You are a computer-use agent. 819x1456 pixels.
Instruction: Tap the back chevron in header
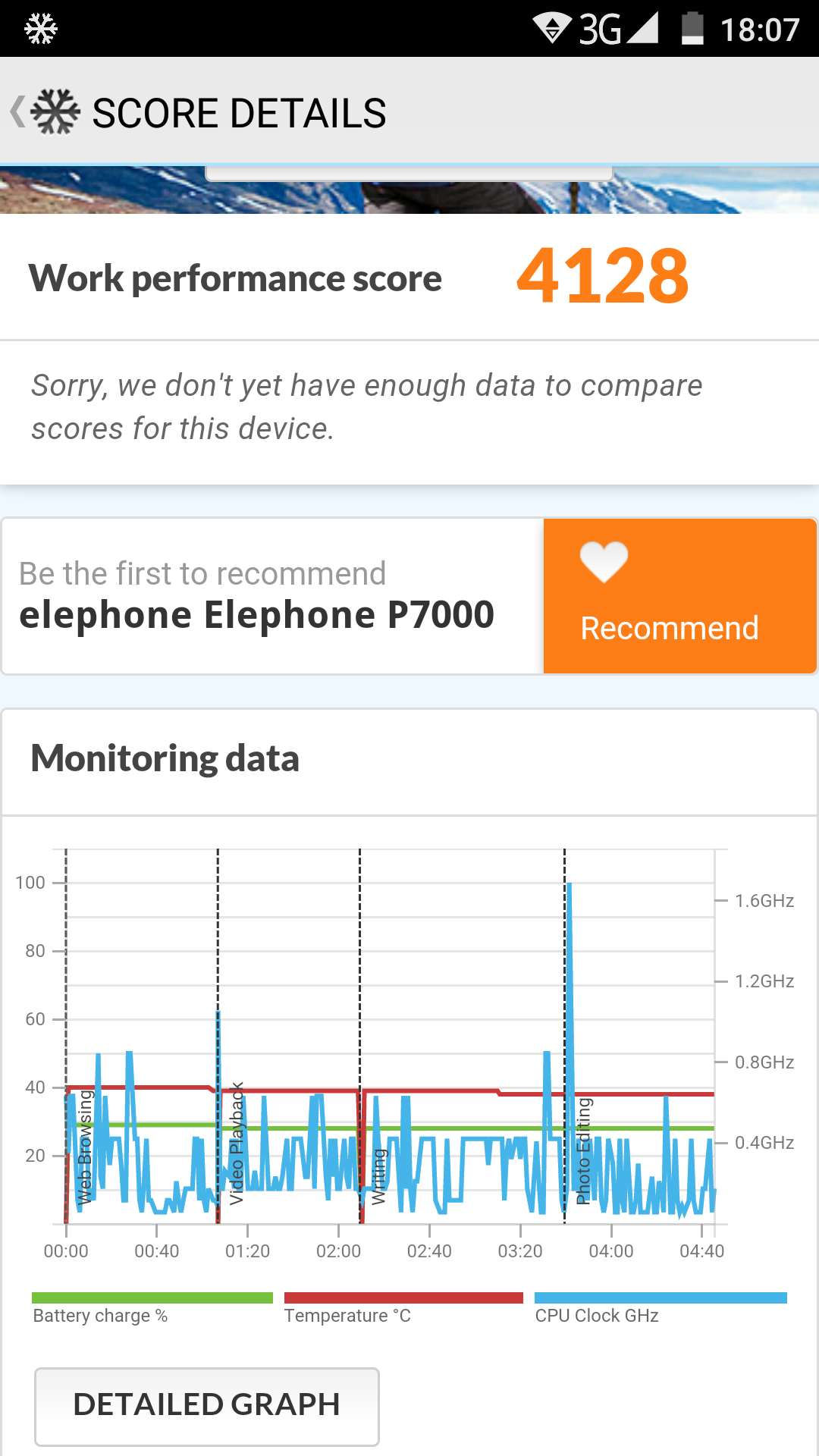point(17,111)
